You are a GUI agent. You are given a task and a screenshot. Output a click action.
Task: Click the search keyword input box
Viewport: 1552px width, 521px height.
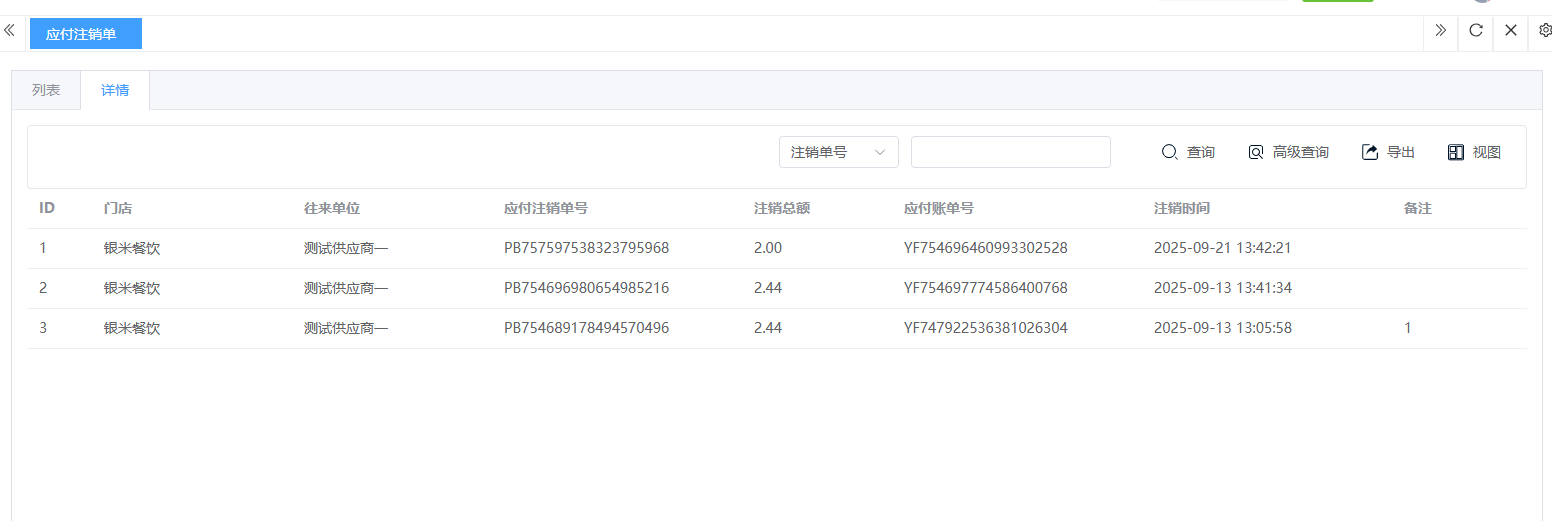tap(1010, 152)
